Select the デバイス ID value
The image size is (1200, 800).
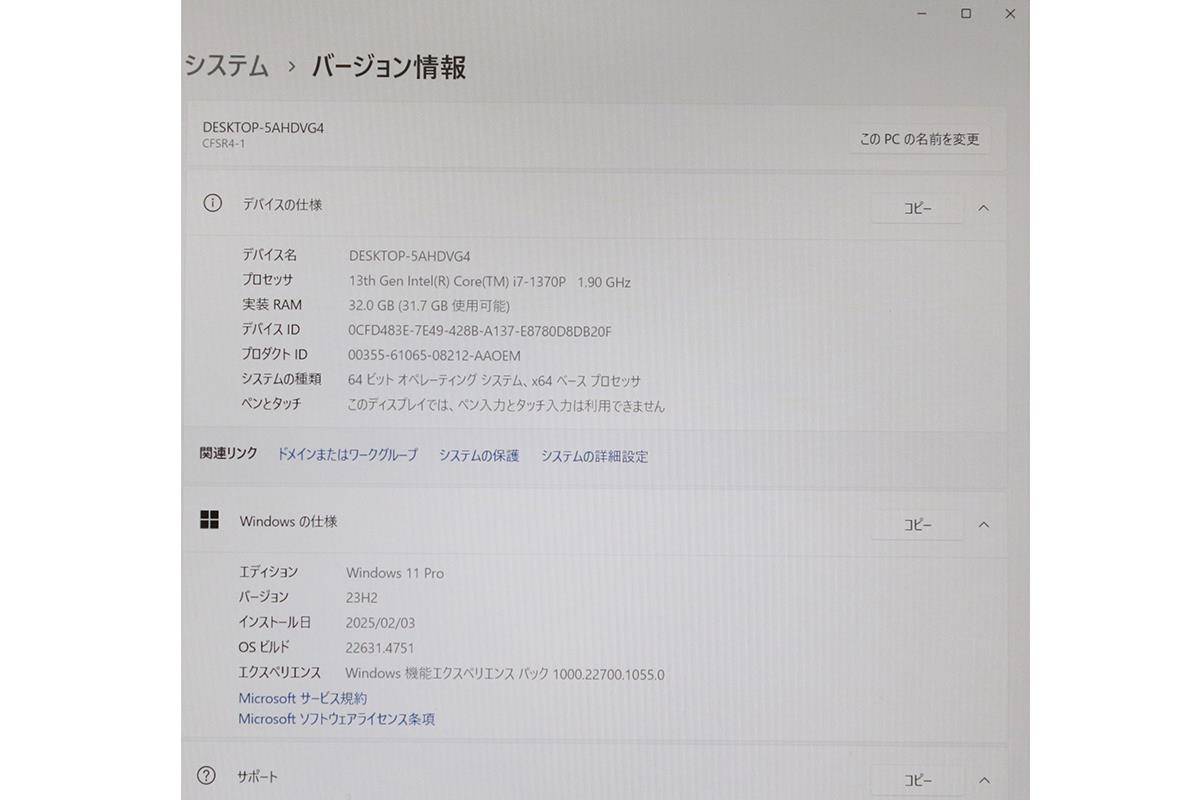480,331
